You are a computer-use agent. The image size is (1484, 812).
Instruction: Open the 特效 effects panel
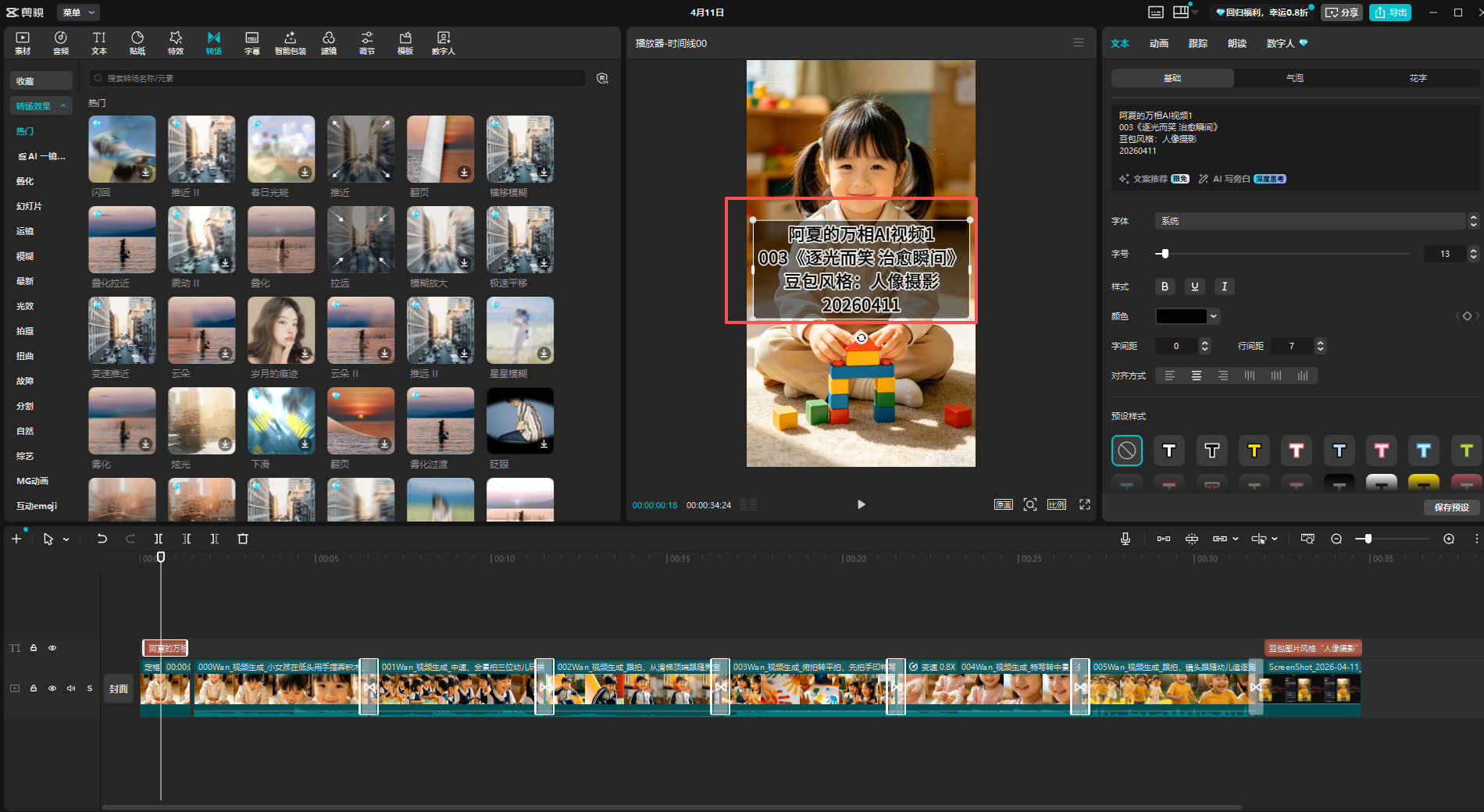click(176, 43)
